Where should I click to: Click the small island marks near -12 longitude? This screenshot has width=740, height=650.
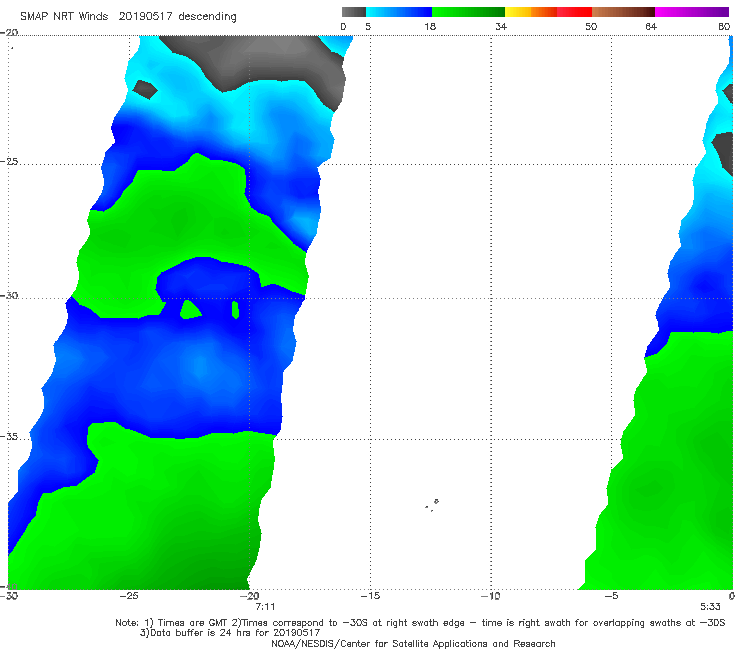pos(432,505)
